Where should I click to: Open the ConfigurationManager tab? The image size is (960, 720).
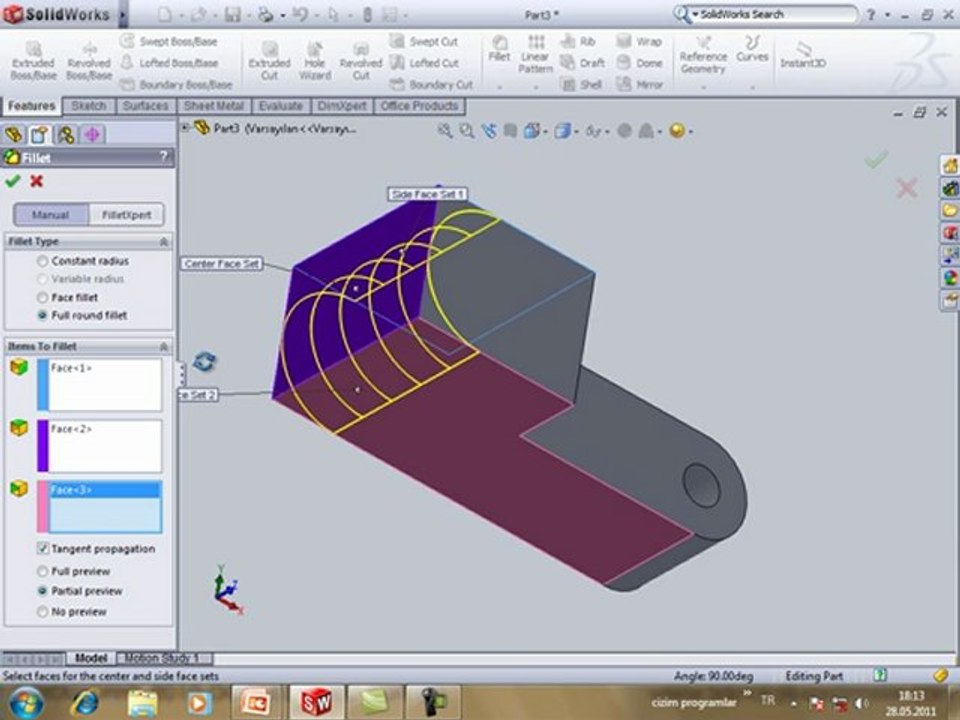(x=66, y=134)
